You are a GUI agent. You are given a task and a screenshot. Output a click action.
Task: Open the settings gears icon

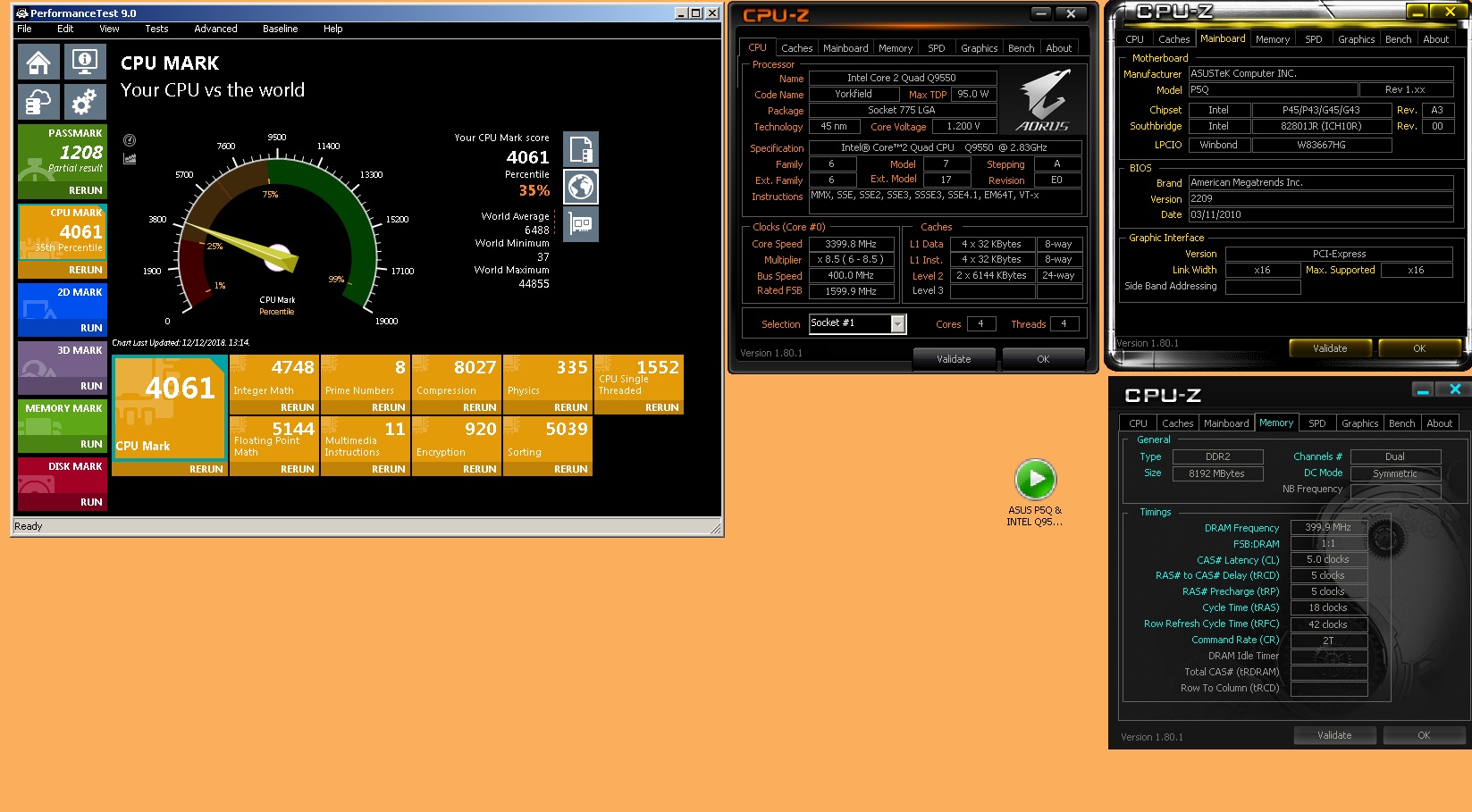[85, 102]
